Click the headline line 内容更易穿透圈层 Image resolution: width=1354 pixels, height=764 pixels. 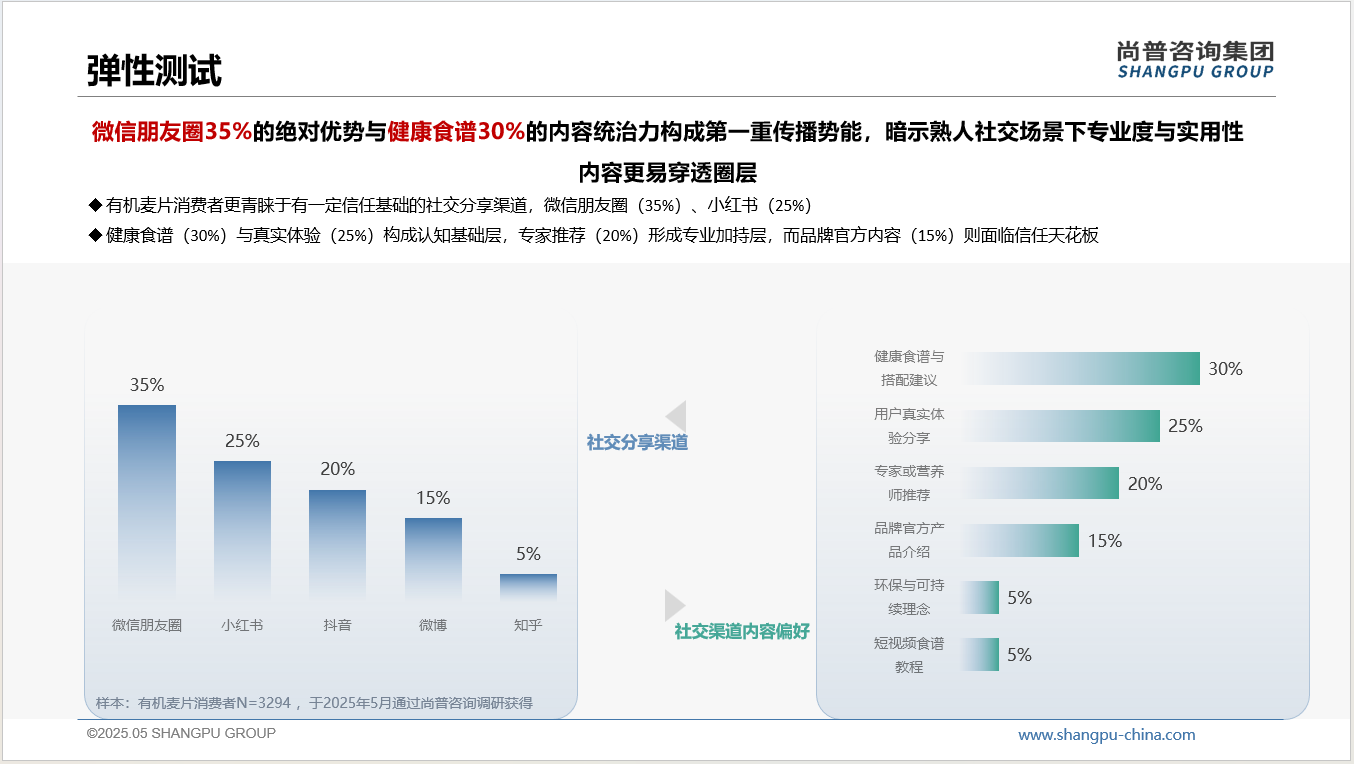pos(668,172)
